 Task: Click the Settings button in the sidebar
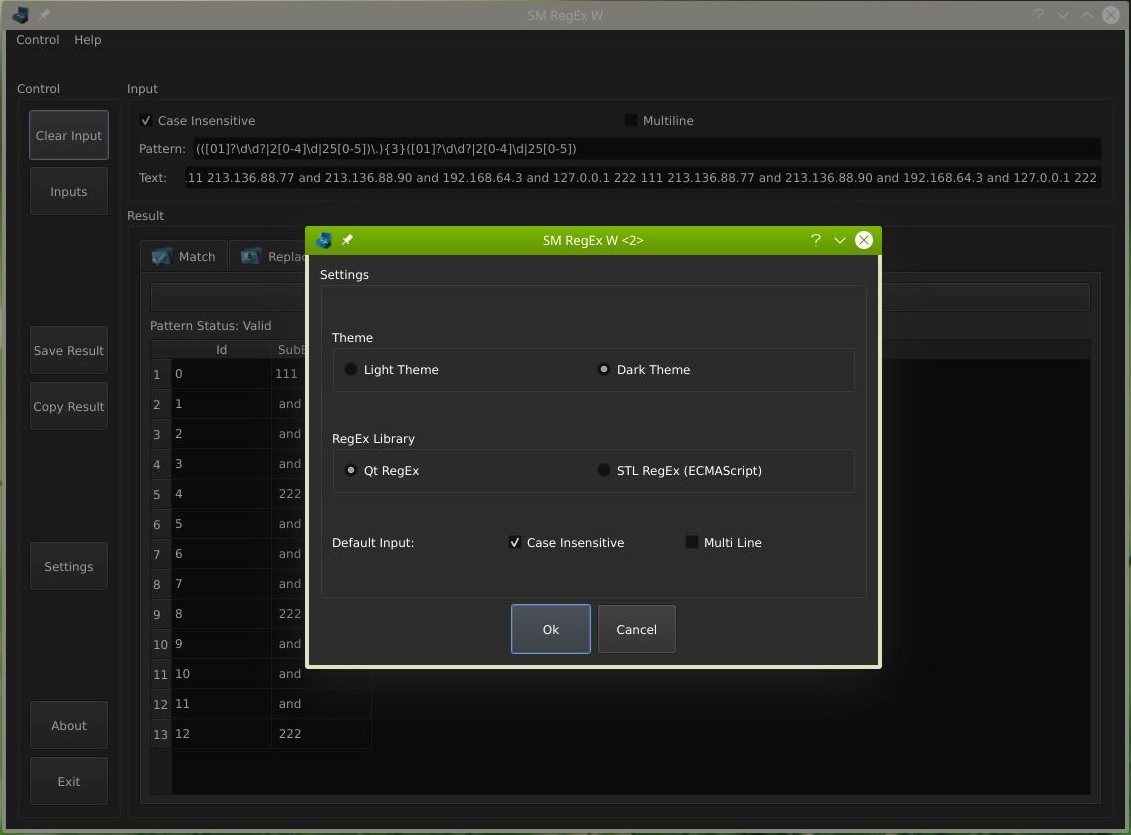[69, 567]
